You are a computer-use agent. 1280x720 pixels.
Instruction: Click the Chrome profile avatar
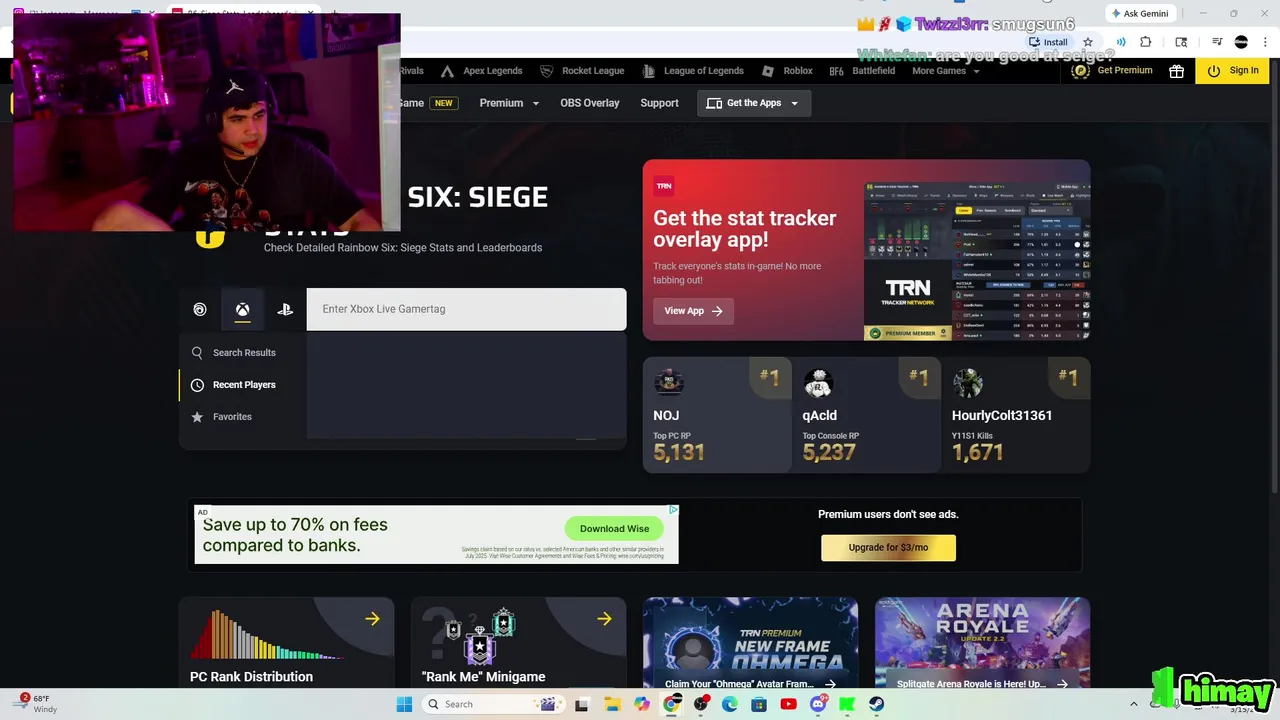tap(1241, 42)
